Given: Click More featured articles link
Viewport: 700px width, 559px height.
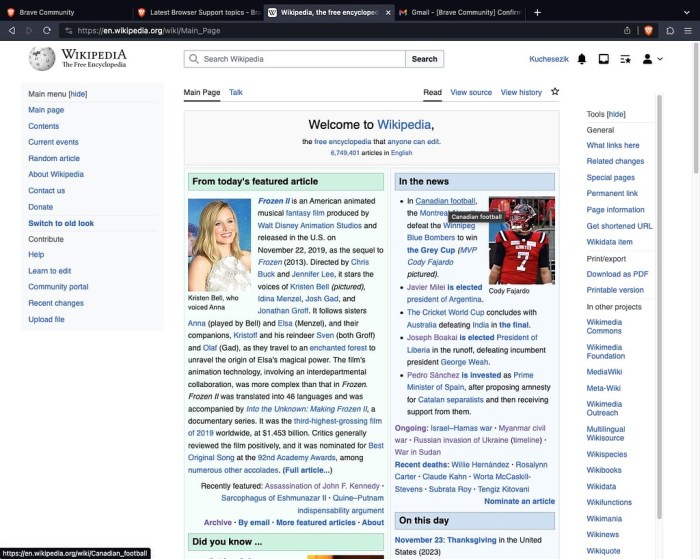Looking at the screenshot, I should coord(316,522).
